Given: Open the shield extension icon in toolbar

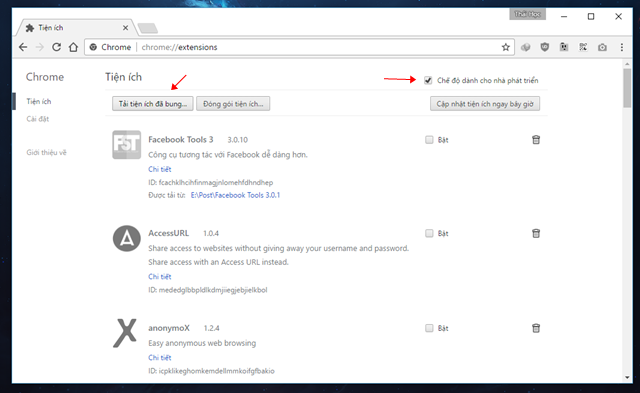Looking at the screenshot, I should coord(544,47).
